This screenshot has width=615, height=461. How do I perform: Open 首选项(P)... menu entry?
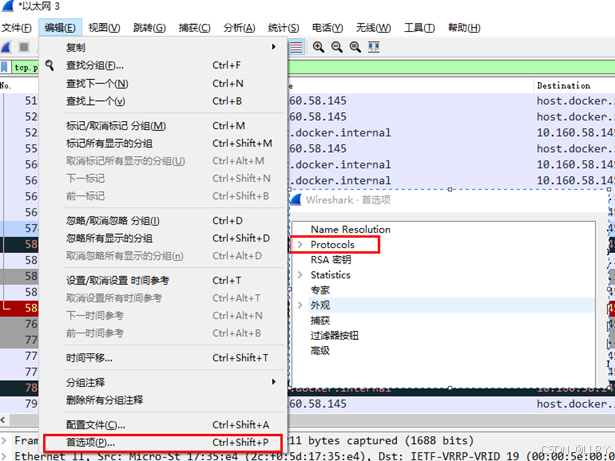pos(163,443)
